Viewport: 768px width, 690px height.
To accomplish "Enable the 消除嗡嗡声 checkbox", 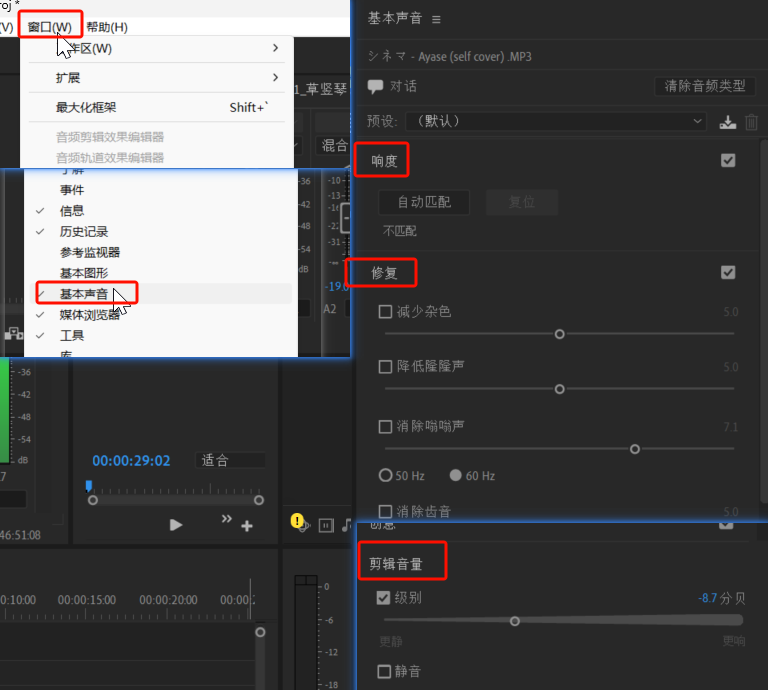I will click(385, 427).
